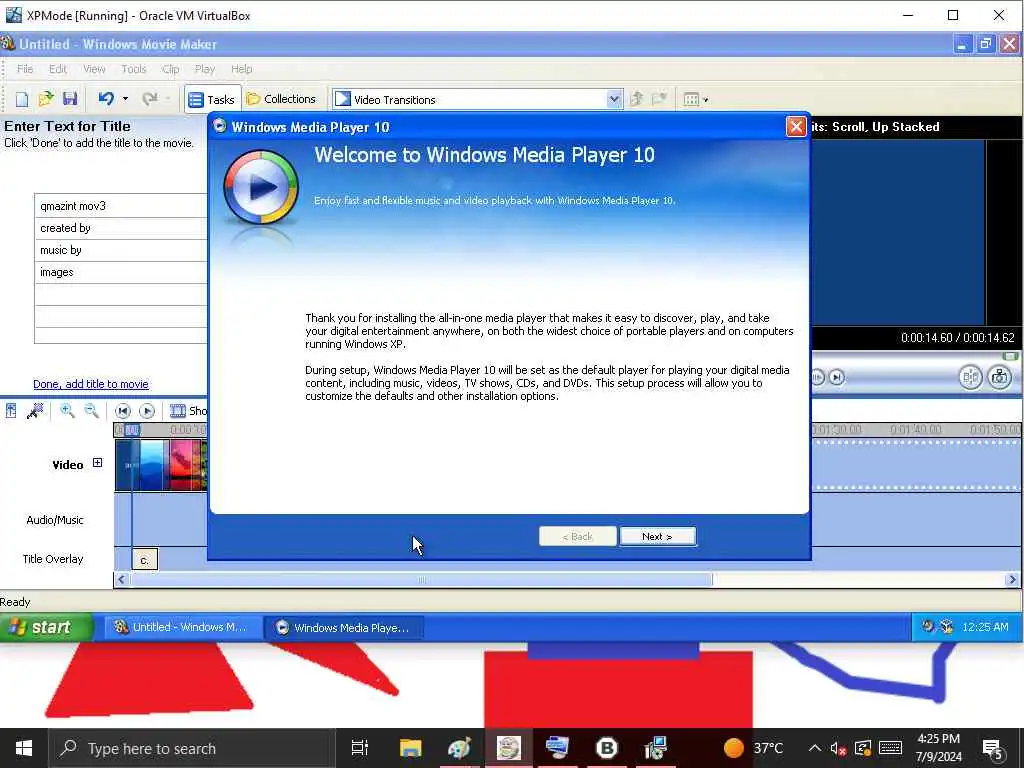
Task: Click the Task View icon on host taskbar
Action: 360,748
